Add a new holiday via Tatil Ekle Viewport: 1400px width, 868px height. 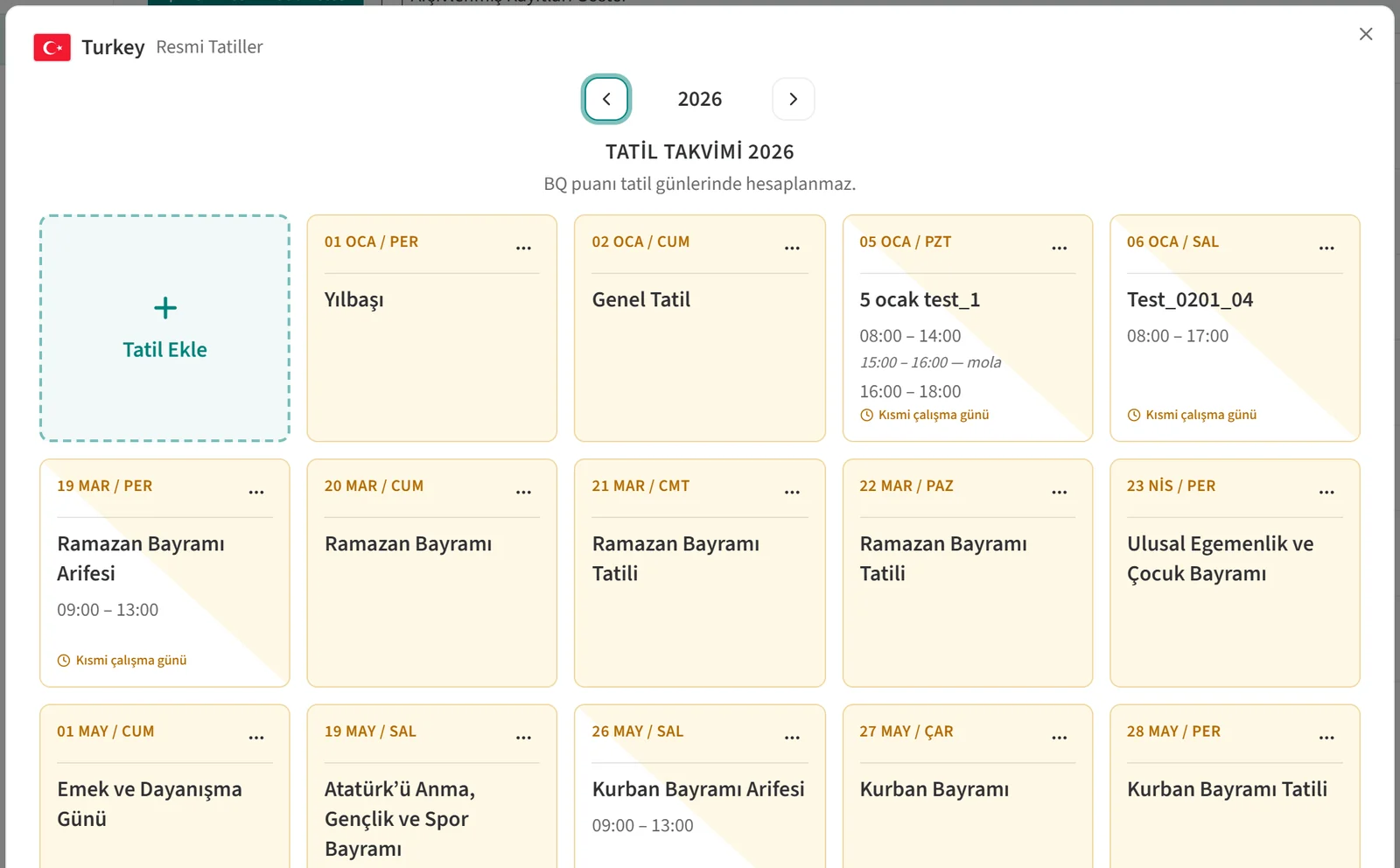tap(164, 328)
